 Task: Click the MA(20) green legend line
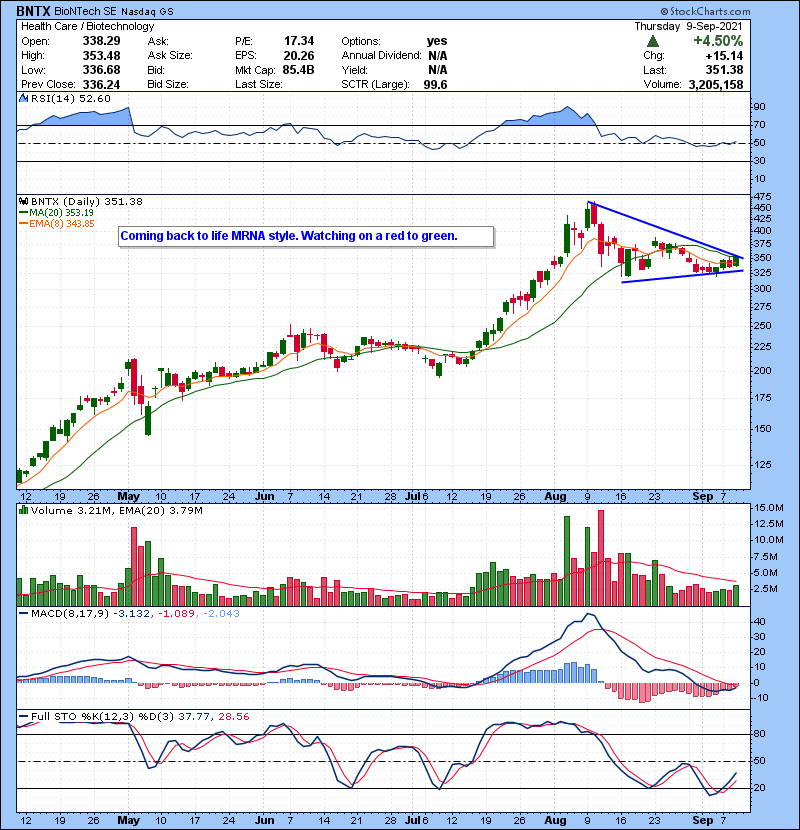(x=23, y=212)
